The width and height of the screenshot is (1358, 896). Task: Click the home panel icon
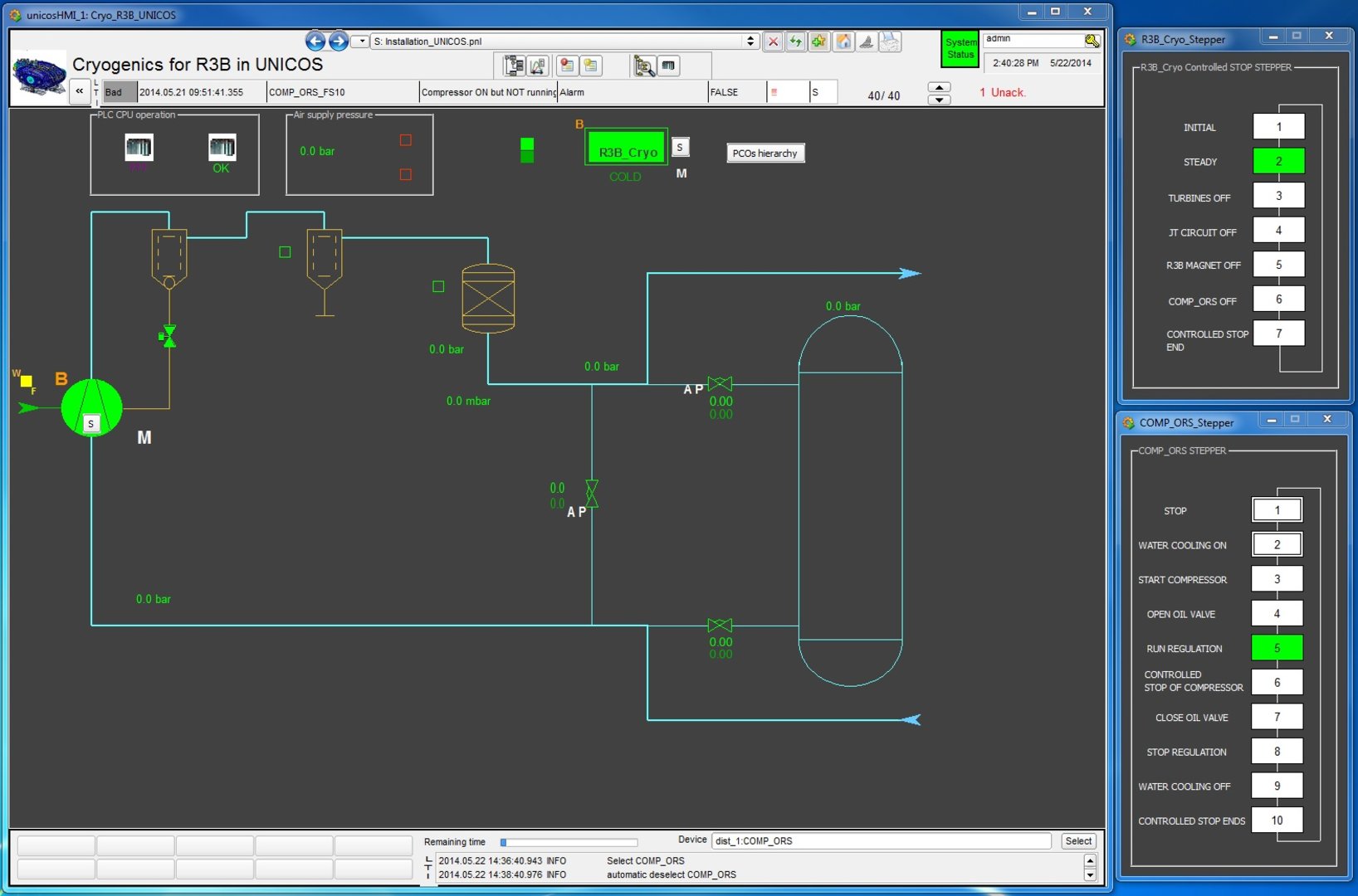(843, 41)
